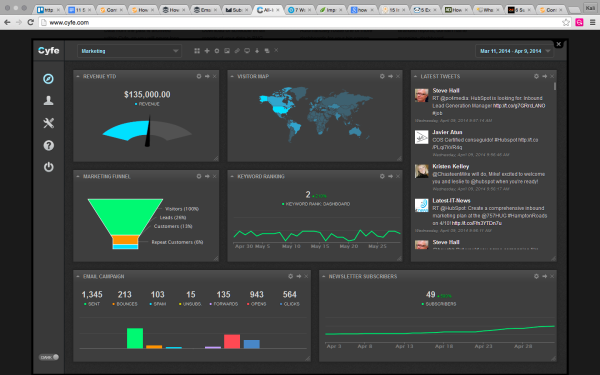This screenshot has height=375, width=600.
Task: Click the orange Customers segment of funnel
Action: coord(125,240)
